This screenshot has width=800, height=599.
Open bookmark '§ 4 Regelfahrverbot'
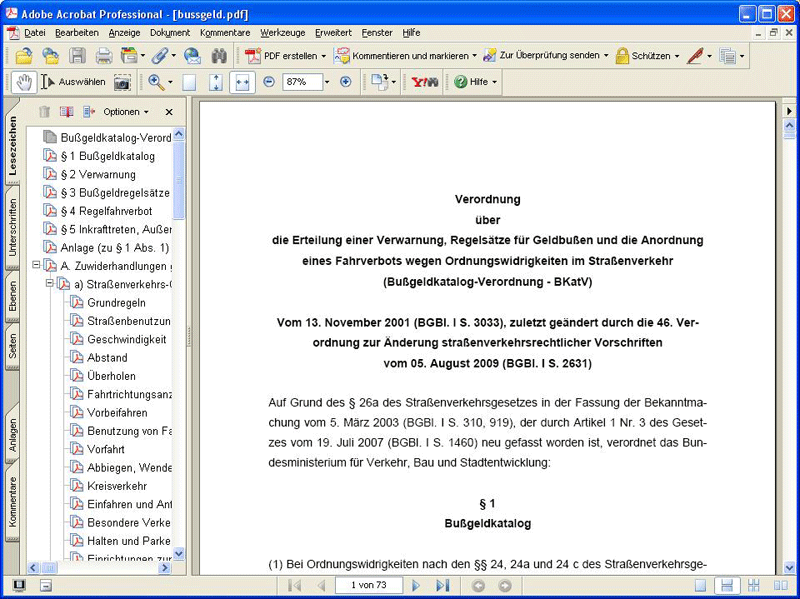(x=106, y=211)
